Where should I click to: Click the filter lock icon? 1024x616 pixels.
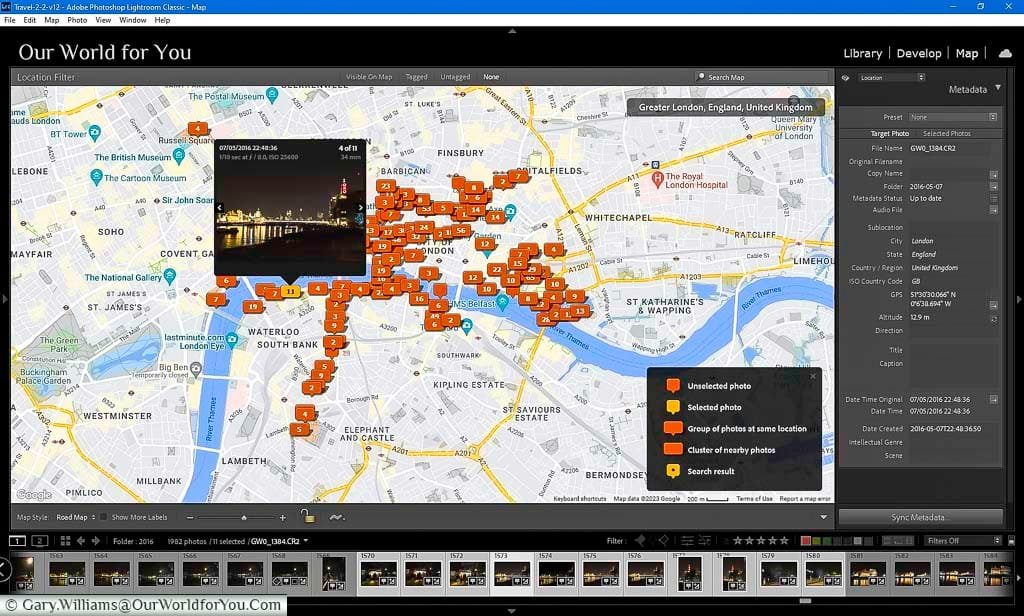pyautogui.click(x=1011, y=541)
